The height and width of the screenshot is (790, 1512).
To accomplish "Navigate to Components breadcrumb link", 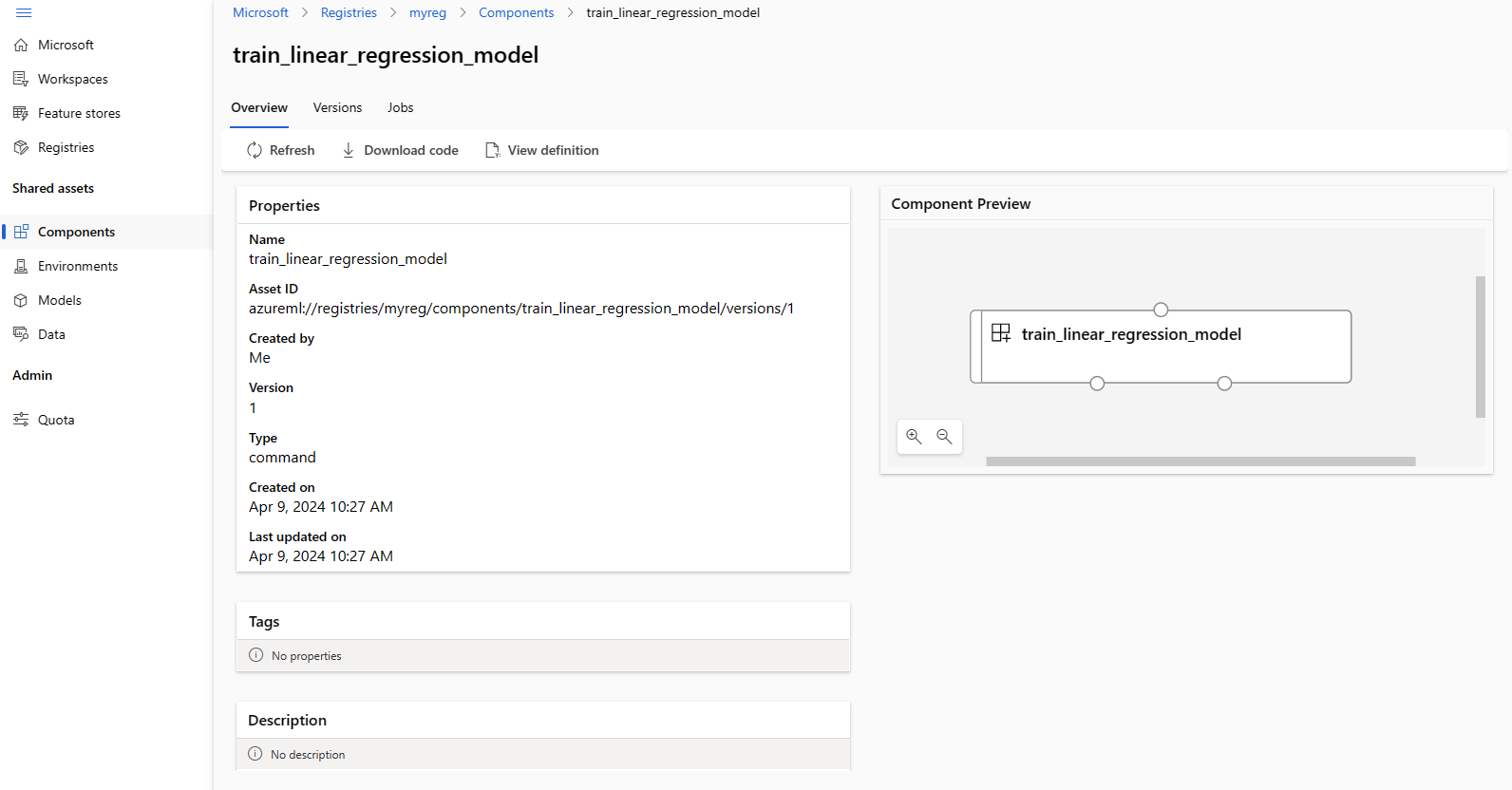I will click(x=517, y=12).
